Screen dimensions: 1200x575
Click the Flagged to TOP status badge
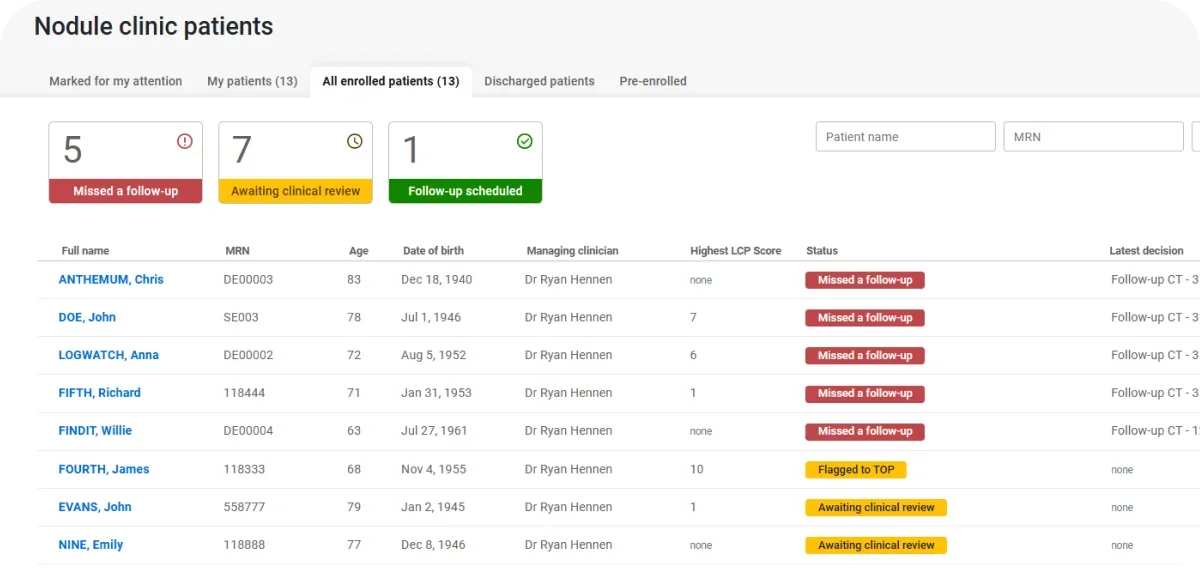pos(856,469)
